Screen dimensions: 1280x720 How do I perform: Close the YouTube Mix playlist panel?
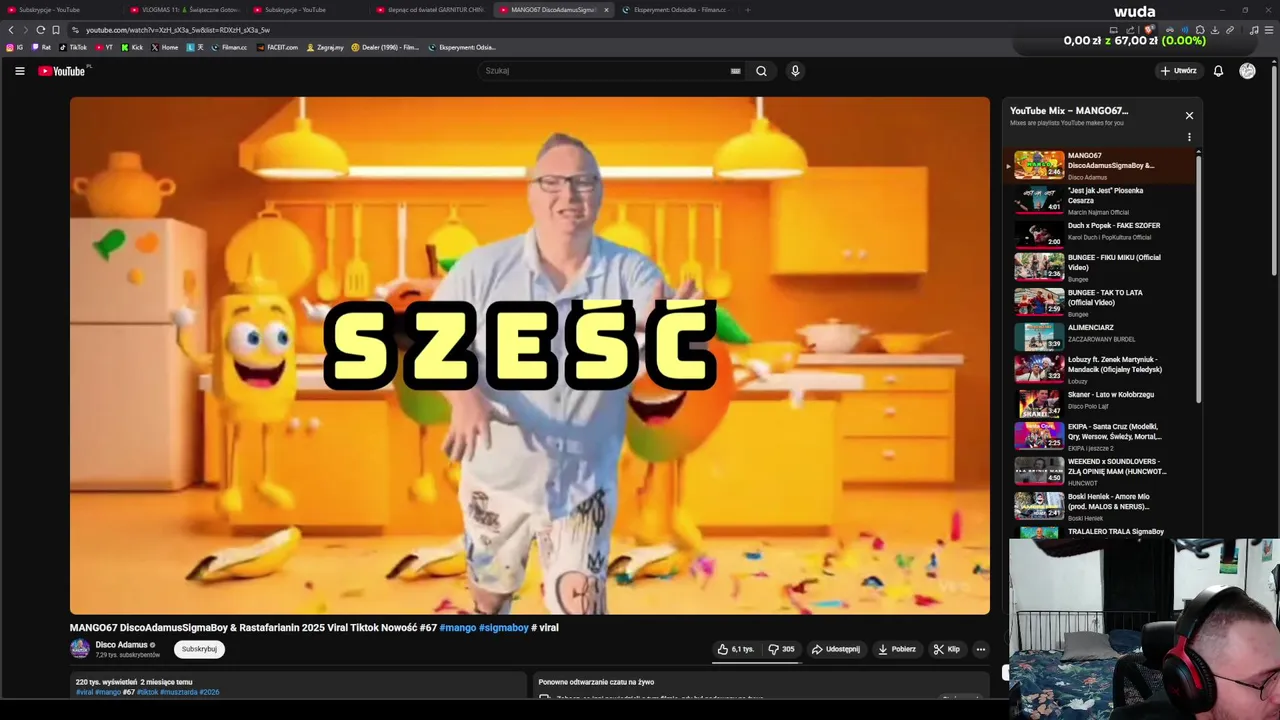point(1189,116)
